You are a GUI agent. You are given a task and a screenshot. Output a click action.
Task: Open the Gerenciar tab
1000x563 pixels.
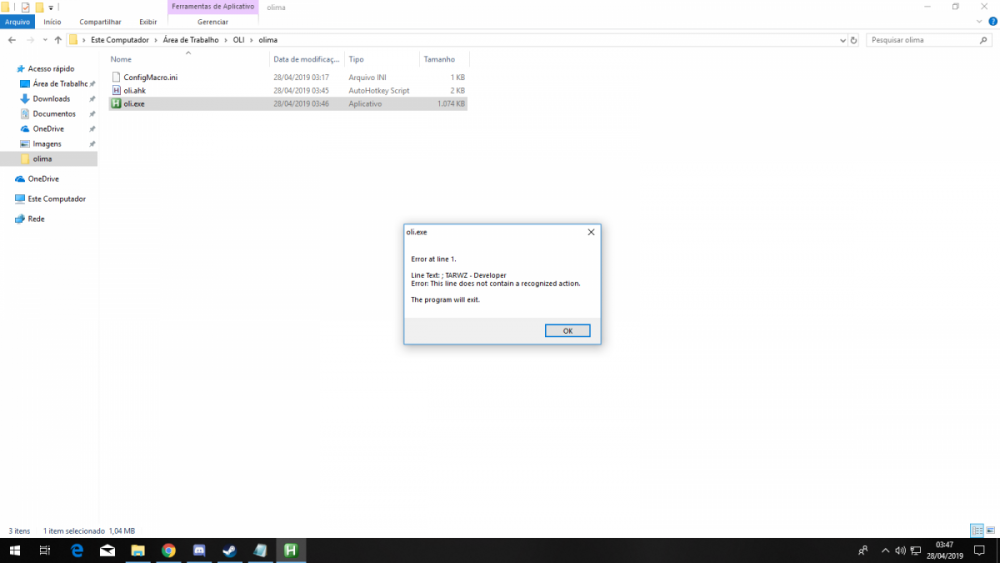212,22
